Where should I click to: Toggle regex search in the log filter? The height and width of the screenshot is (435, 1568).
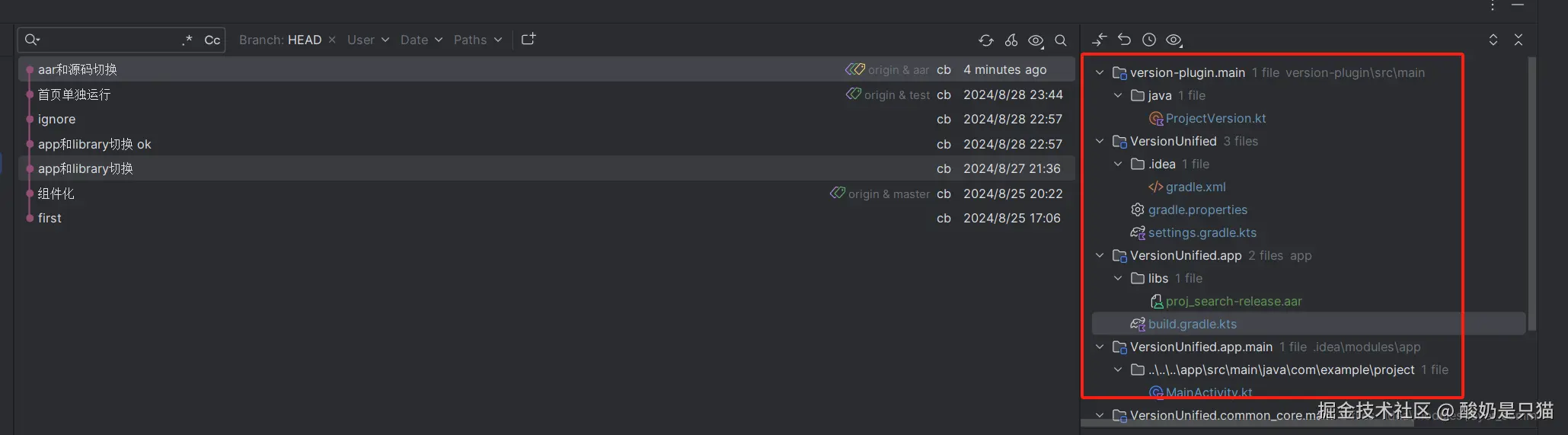[x=187, y=40]
